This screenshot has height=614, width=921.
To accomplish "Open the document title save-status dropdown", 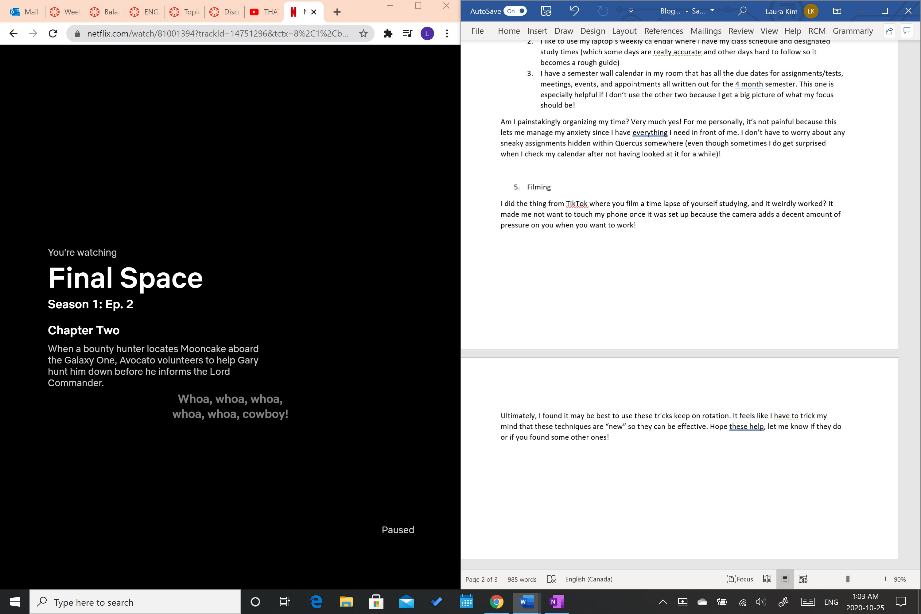I will (713, 12).
